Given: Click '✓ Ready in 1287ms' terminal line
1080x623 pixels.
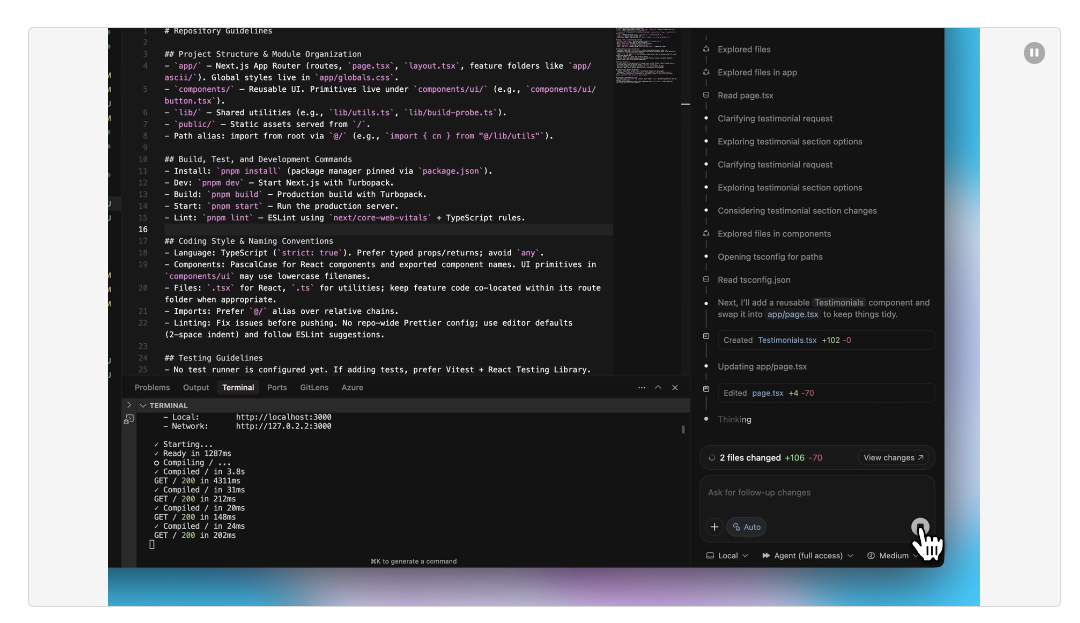Looking at the screenshot, I should click(193, 454).
